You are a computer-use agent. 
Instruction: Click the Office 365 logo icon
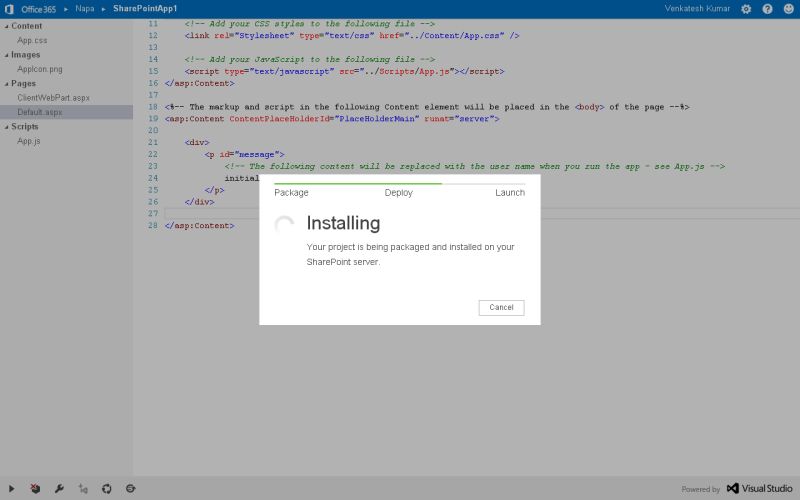pos(9,9)
